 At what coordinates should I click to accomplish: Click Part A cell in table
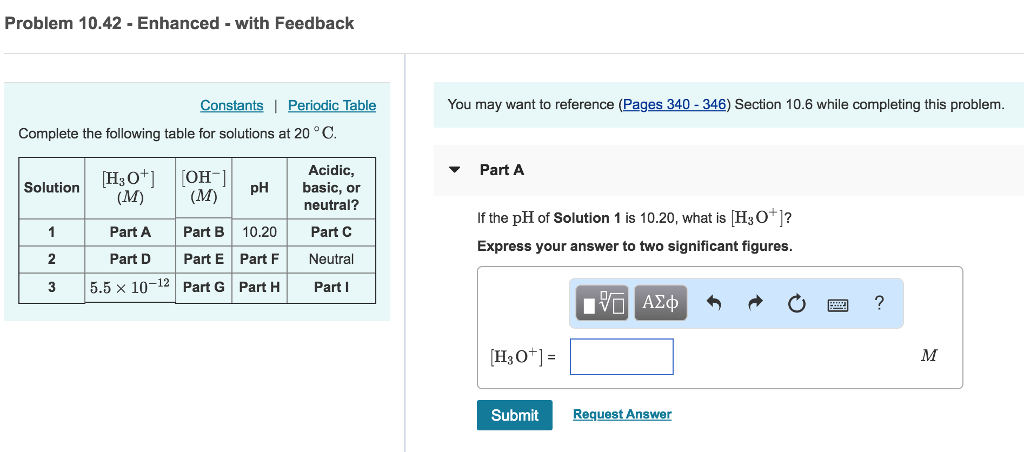[x=130, y=232]
